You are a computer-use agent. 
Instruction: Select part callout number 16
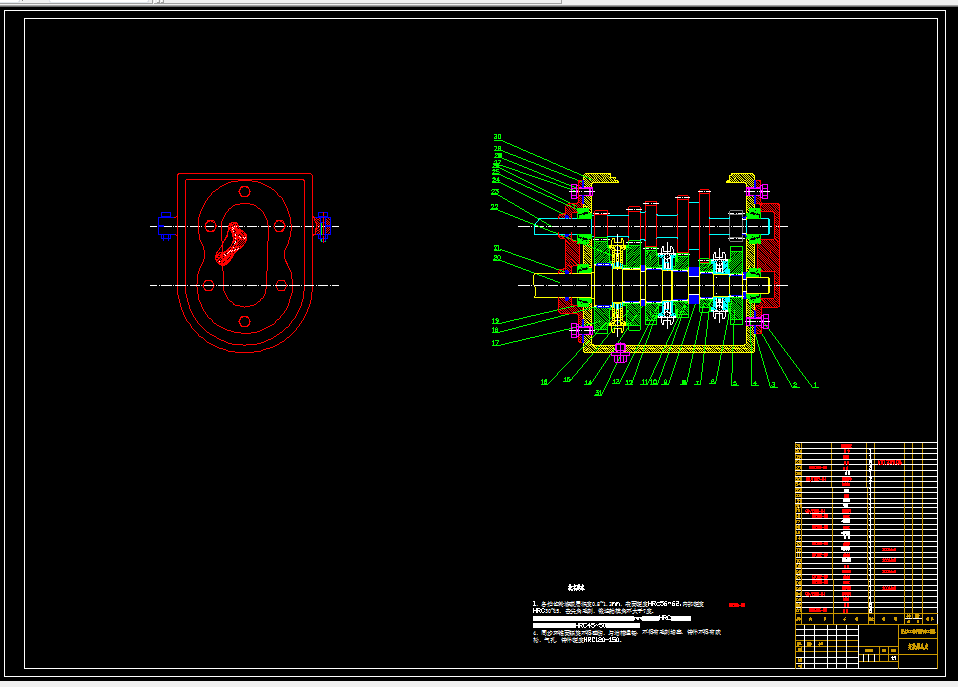coord(544,382)
